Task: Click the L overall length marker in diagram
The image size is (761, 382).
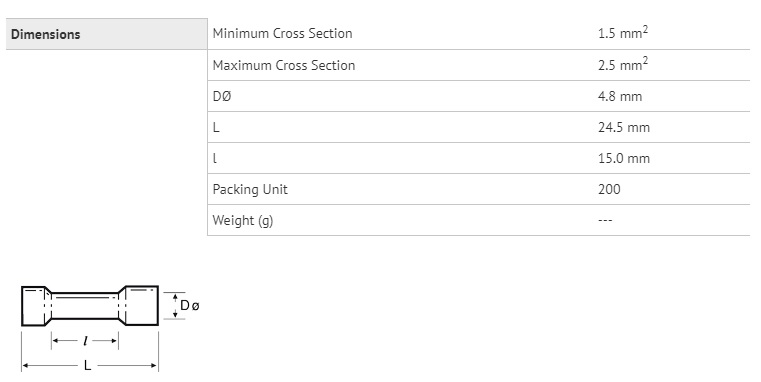Action: coord(87,365)
